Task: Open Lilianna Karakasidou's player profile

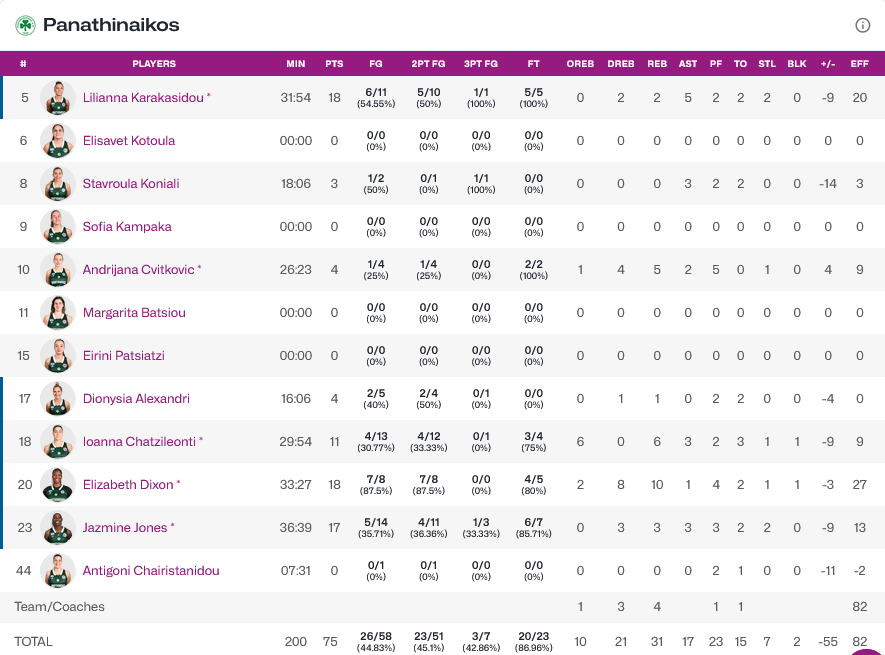Action: click(143, 98)
